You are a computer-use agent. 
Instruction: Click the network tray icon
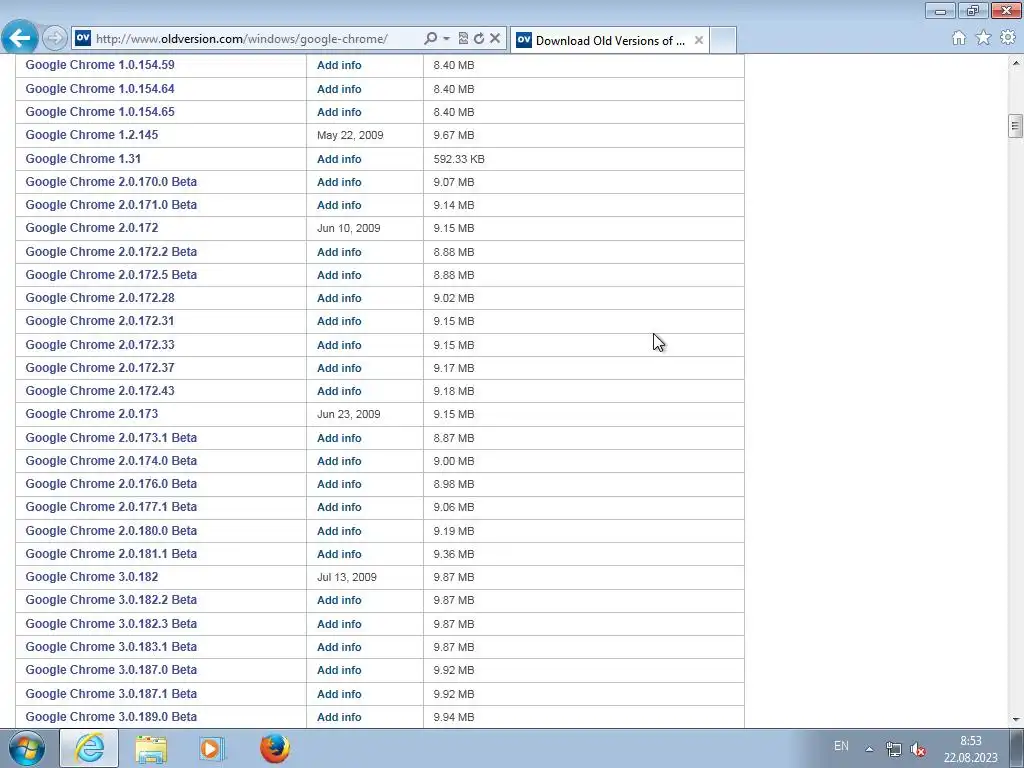[x=893, y=749]
